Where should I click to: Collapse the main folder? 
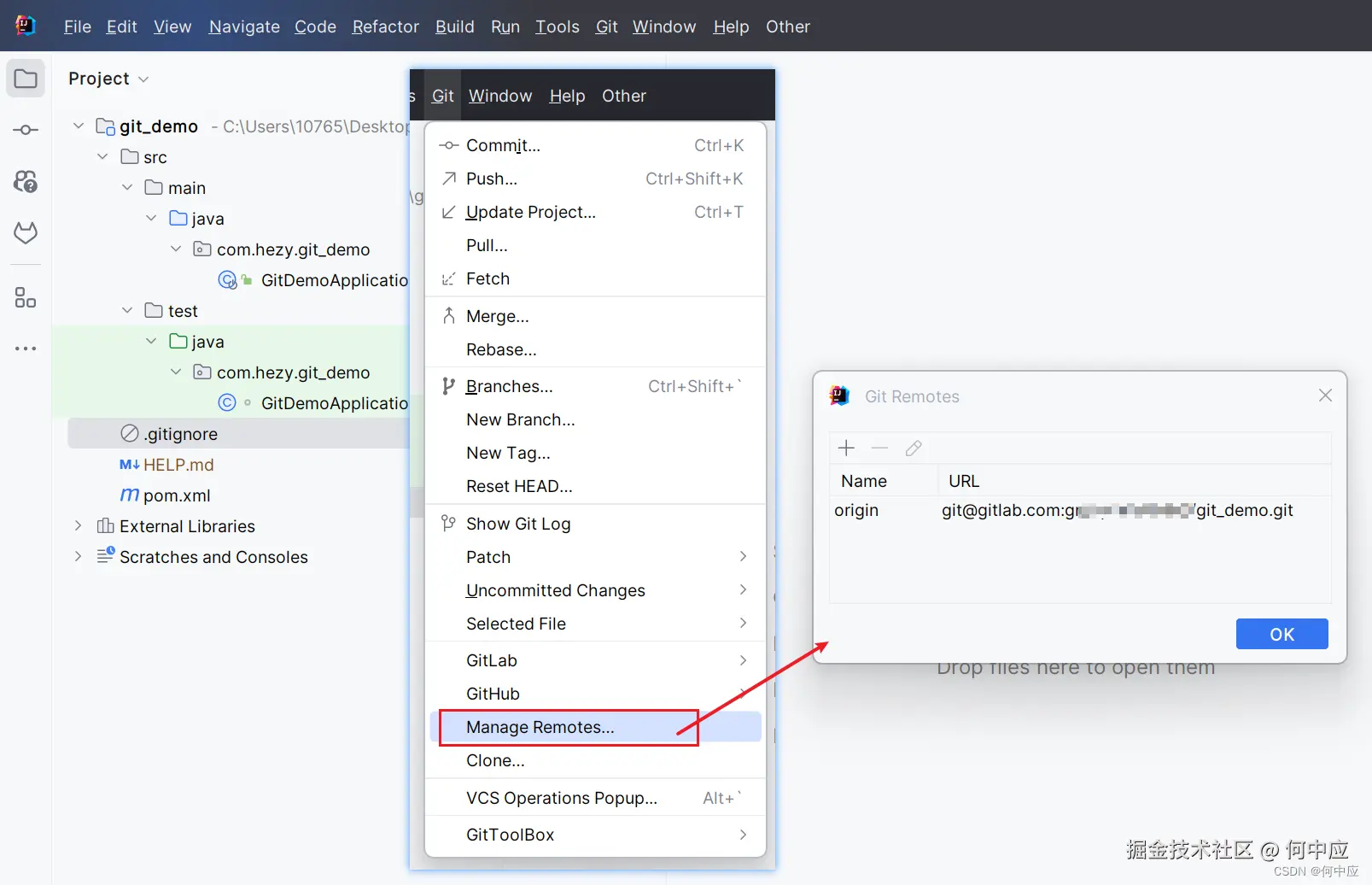click(127, 187)
